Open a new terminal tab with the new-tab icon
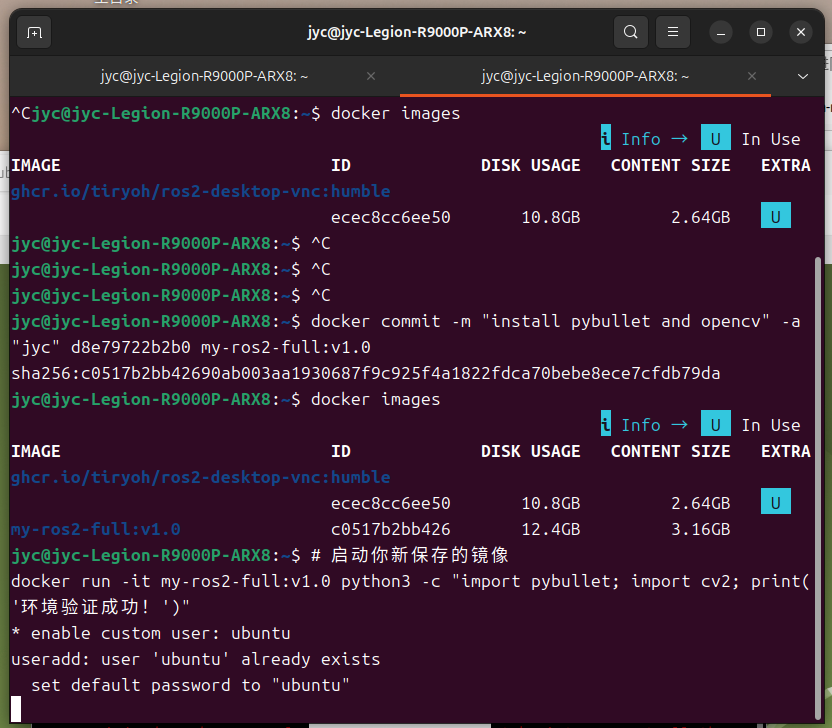This screenshot has width=832, height=728. (34, 33)
